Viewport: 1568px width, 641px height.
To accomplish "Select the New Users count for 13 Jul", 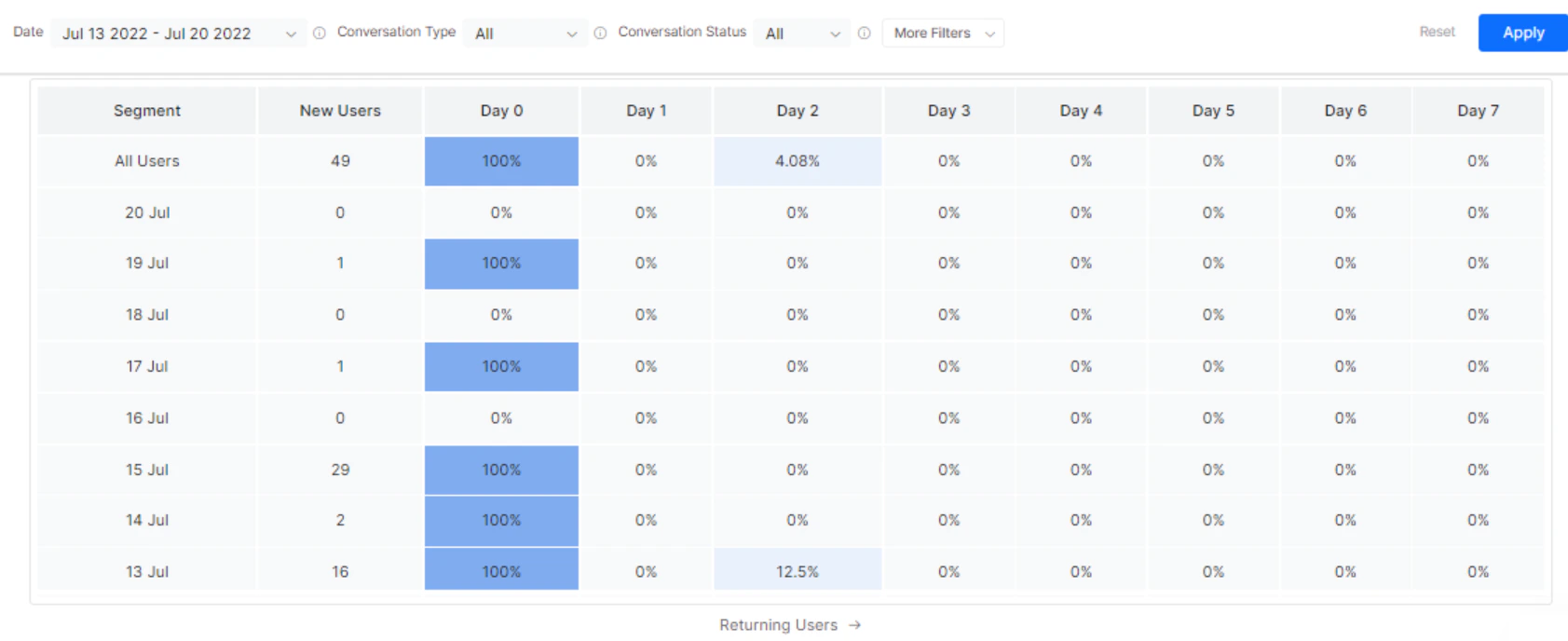I will pyautogui.click(x=339, y=569).
